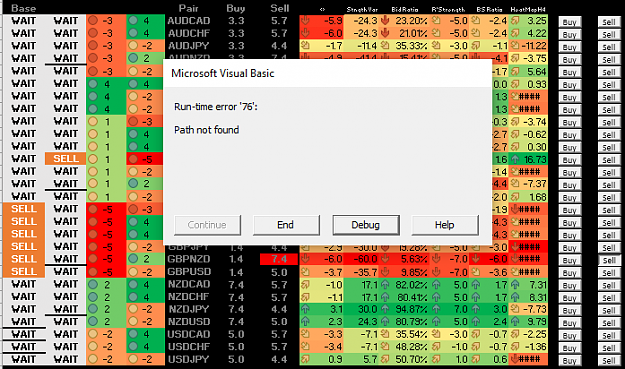The height and width of the screenshot is (369, 625).
Task: Click the green circle beside 4 in USDCAD row
Action: coord(133,334)
